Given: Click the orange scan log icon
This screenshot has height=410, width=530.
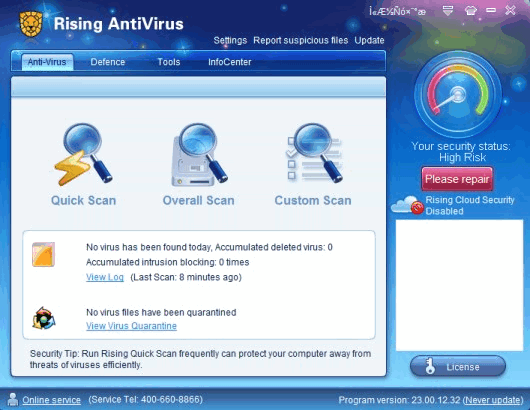Looking at the screenshot, I should coord(43,255).
